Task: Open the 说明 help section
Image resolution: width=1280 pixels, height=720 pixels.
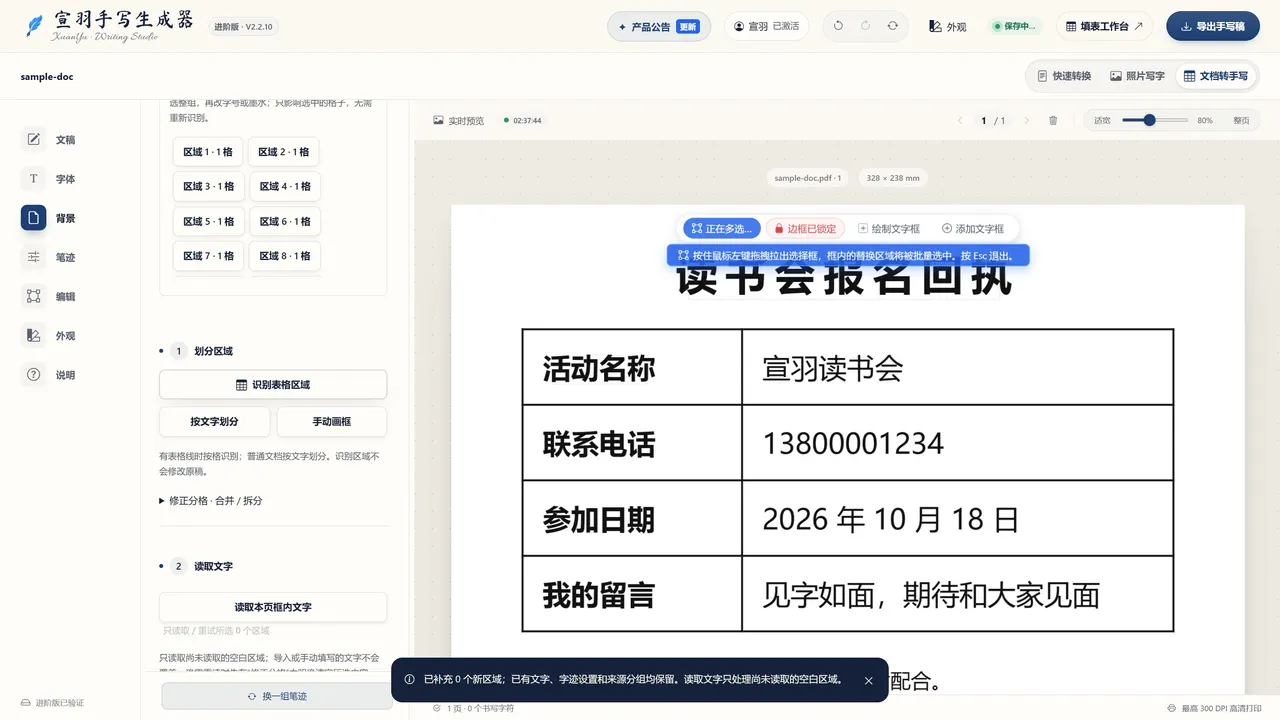Action: (x=50, y=375)
